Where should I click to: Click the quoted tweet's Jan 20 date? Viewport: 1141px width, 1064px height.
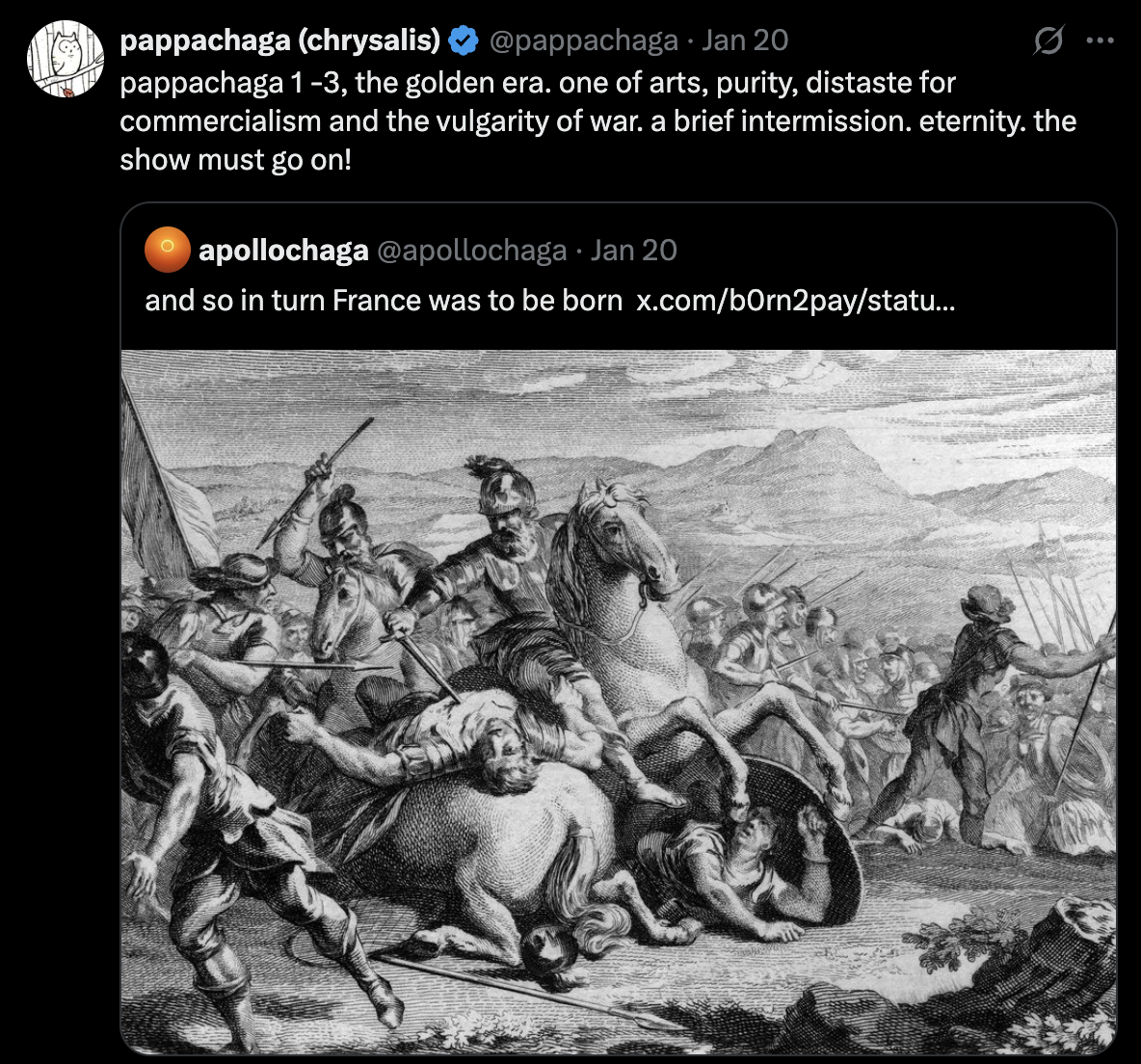(634, 251)
